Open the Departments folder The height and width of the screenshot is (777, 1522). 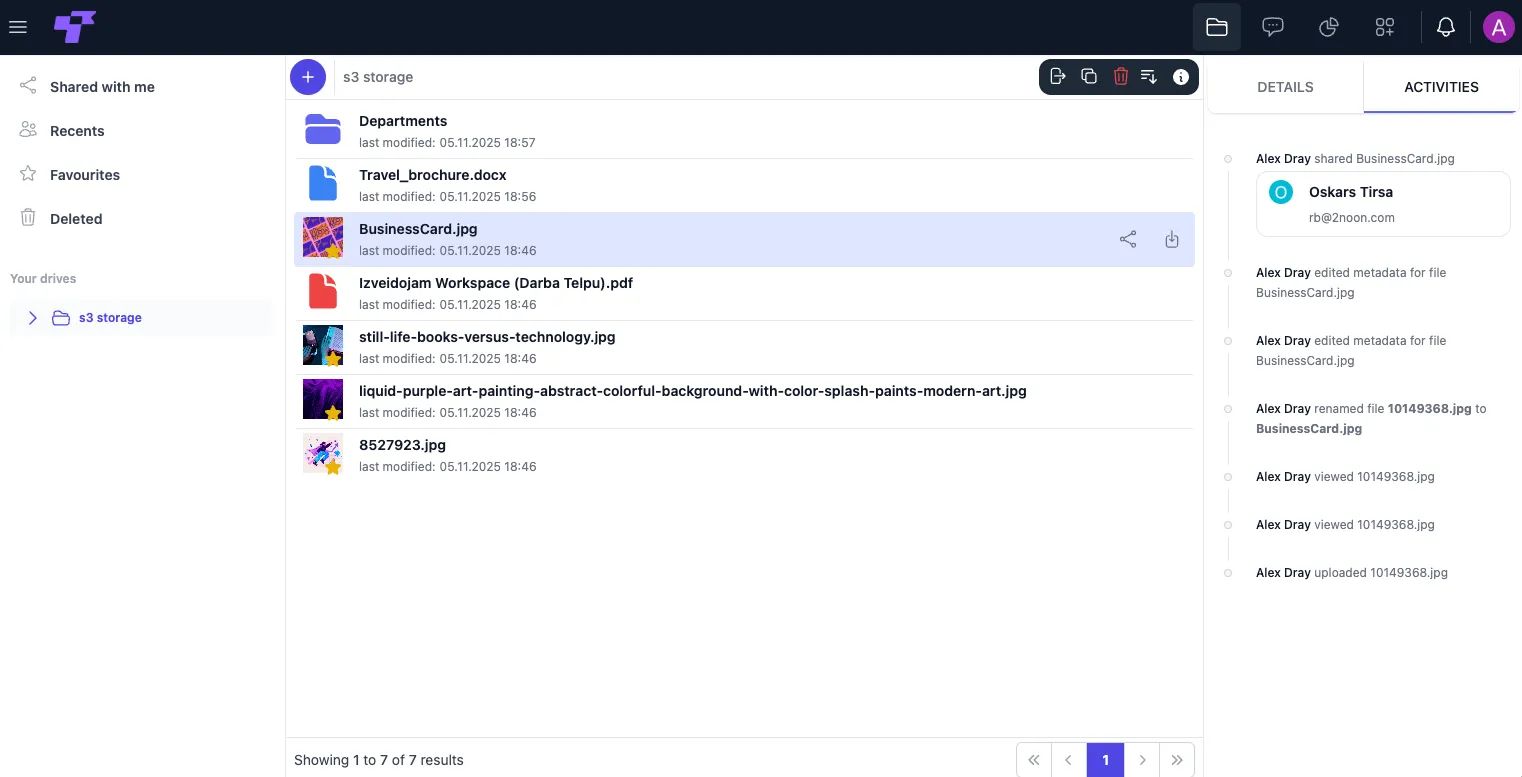tap(744, 131)
